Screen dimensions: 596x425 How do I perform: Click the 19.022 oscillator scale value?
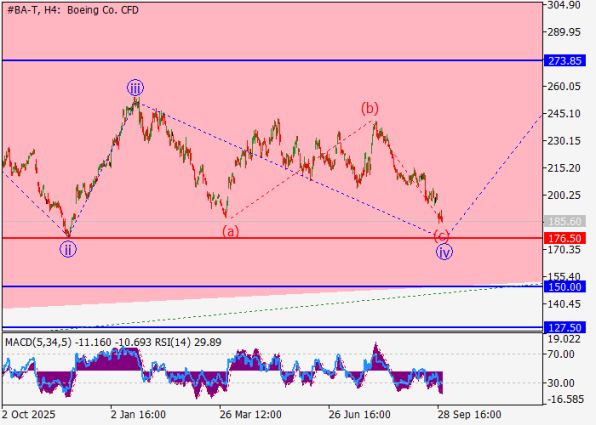[564, 339]
